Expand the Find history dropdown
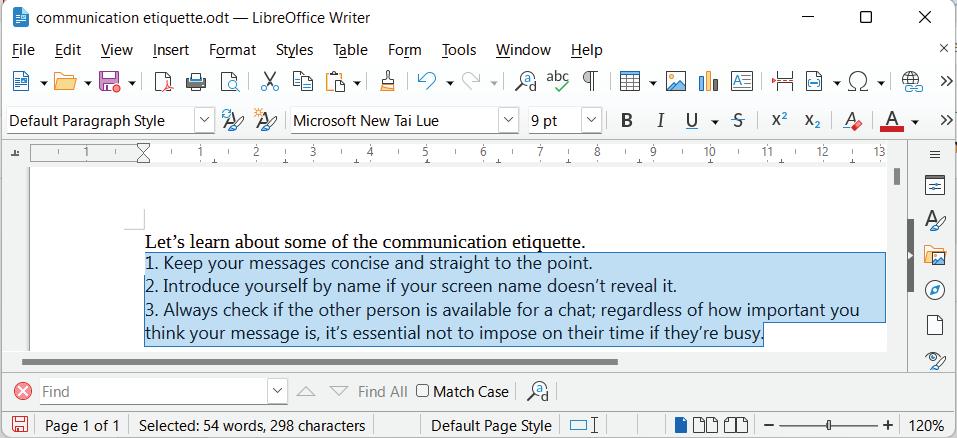This screenshot has width=957, height=438. tap(277, 391)
